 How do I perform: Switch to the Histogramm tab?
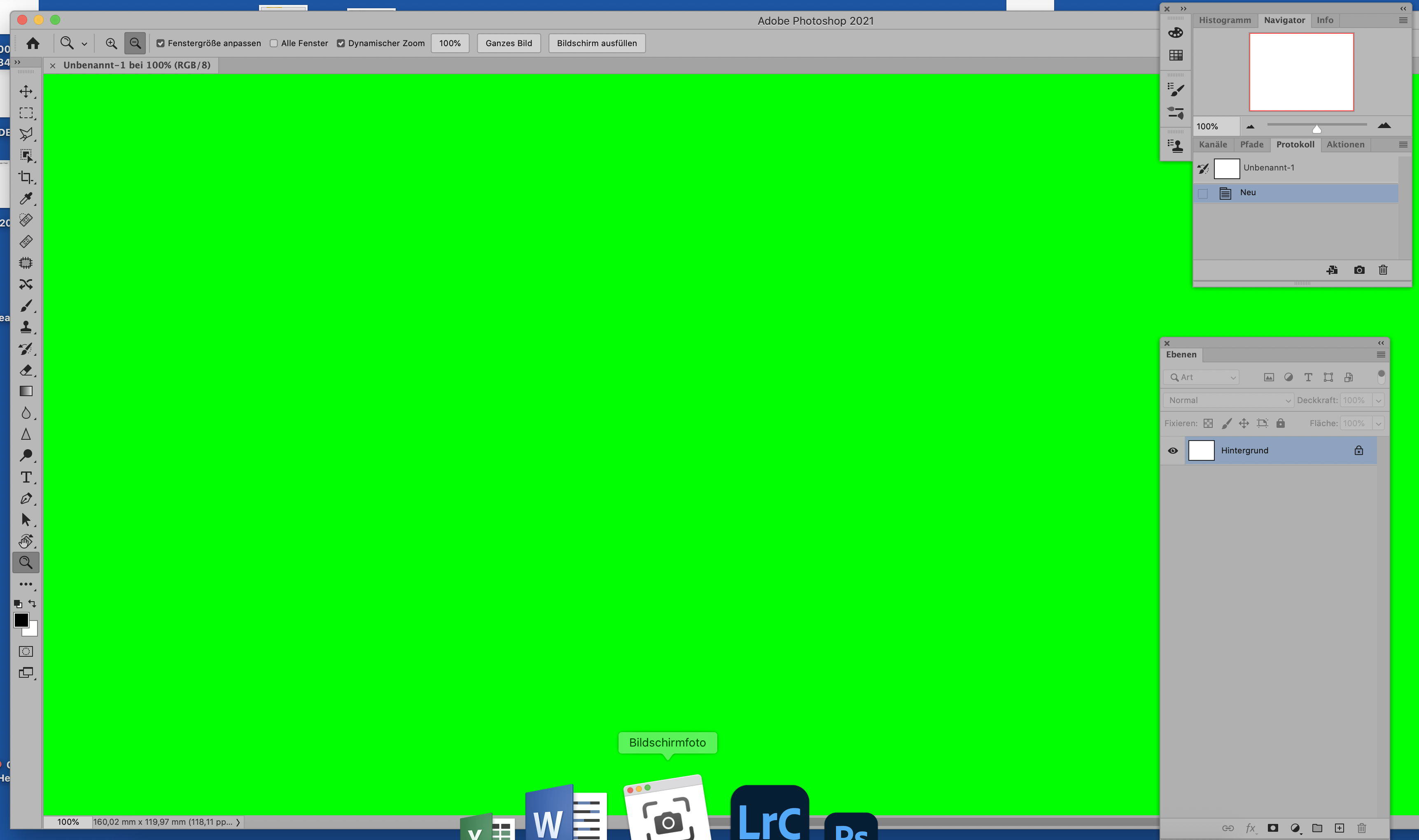click(1225, 20)
